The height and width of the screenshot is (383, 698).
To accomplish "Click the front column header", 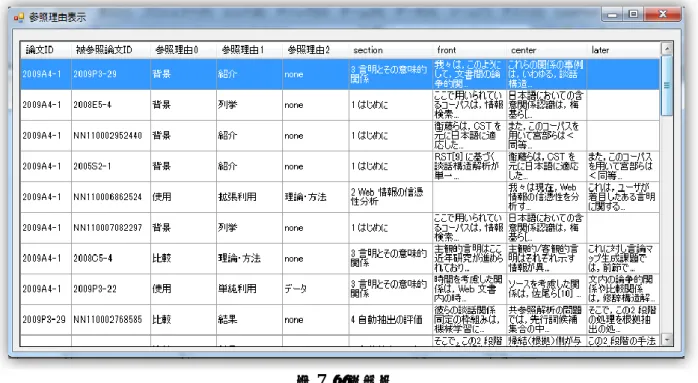I will click(469, 50).
